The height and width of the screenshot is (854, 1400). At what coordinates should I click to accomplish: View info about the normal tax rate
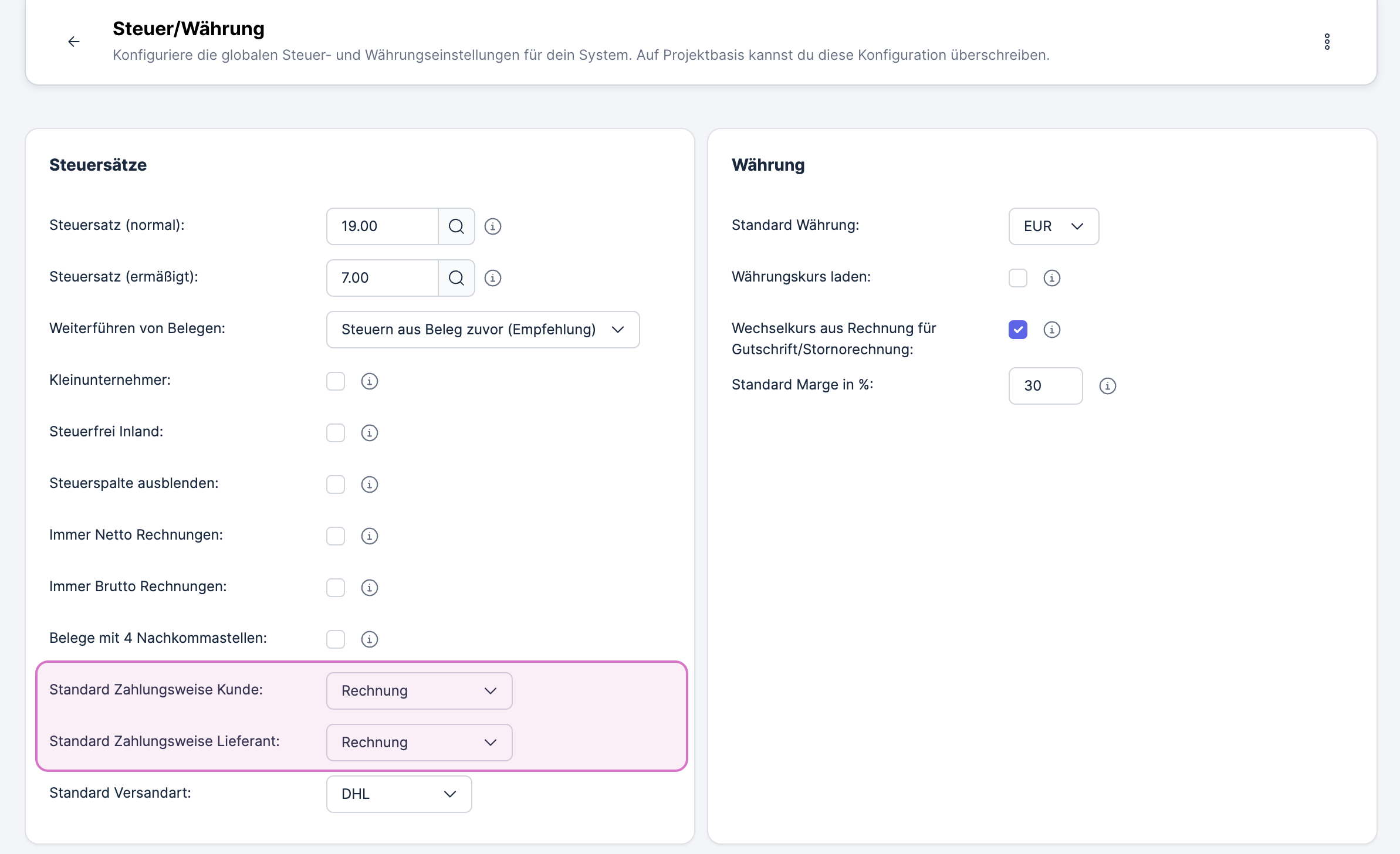point(492,226)
